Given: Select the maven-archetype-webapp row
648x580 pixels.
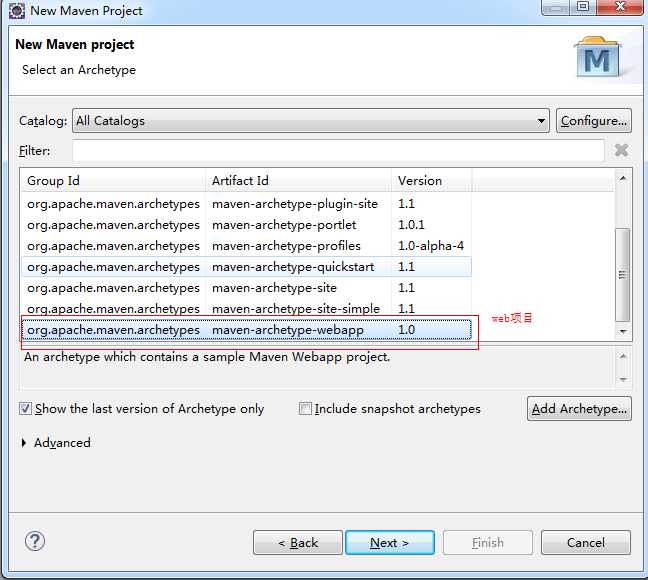Looking at the screenshot, I should click(246, 330).
